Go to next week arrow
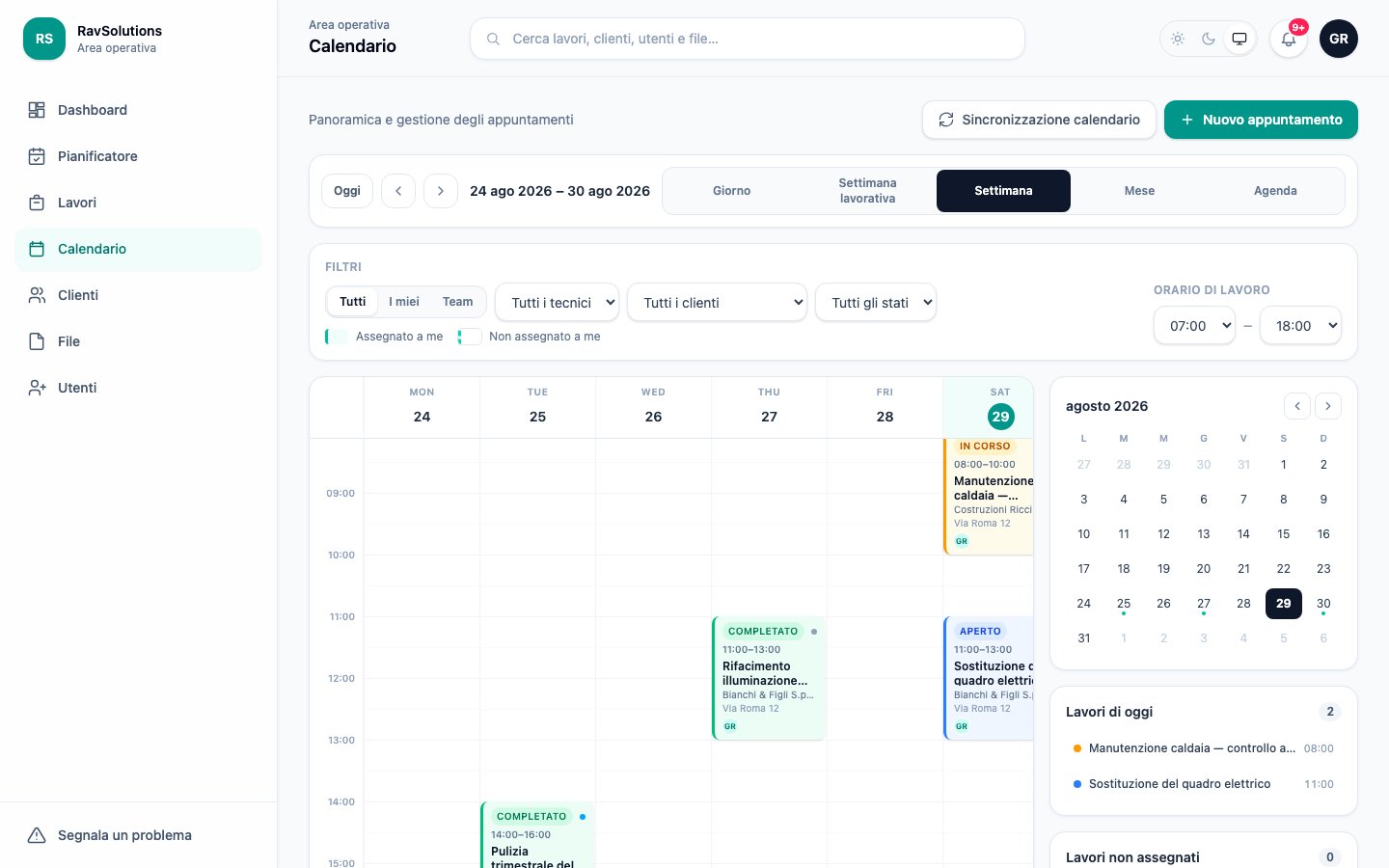Screen dimensions: 1389x868 pos(441,191)
